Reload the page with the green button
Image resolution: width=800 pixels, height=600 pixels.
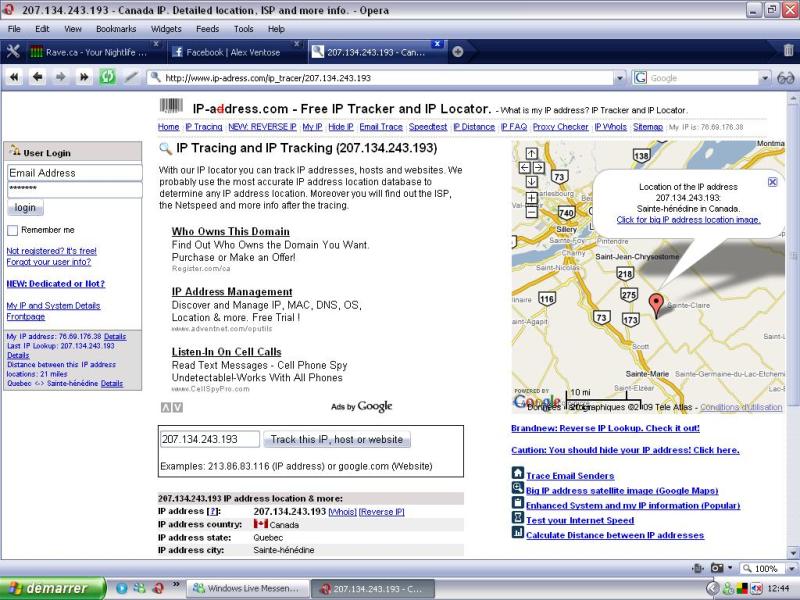107,78
